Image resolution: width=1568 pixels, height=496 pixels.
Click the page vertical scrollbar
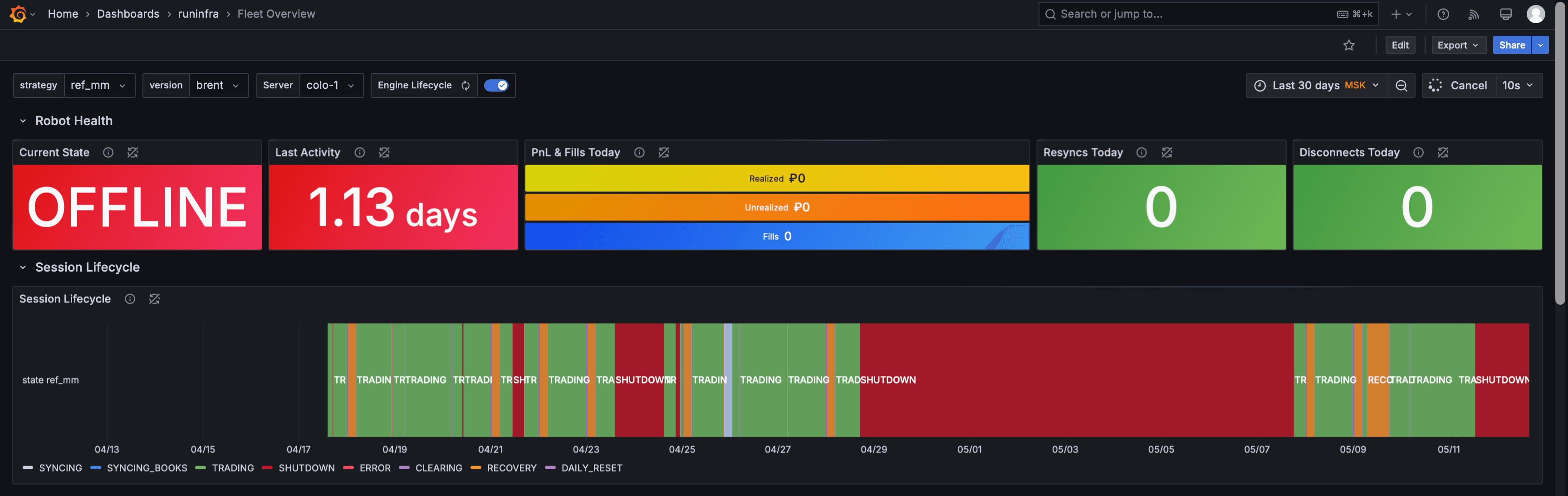click(1559, 152)
